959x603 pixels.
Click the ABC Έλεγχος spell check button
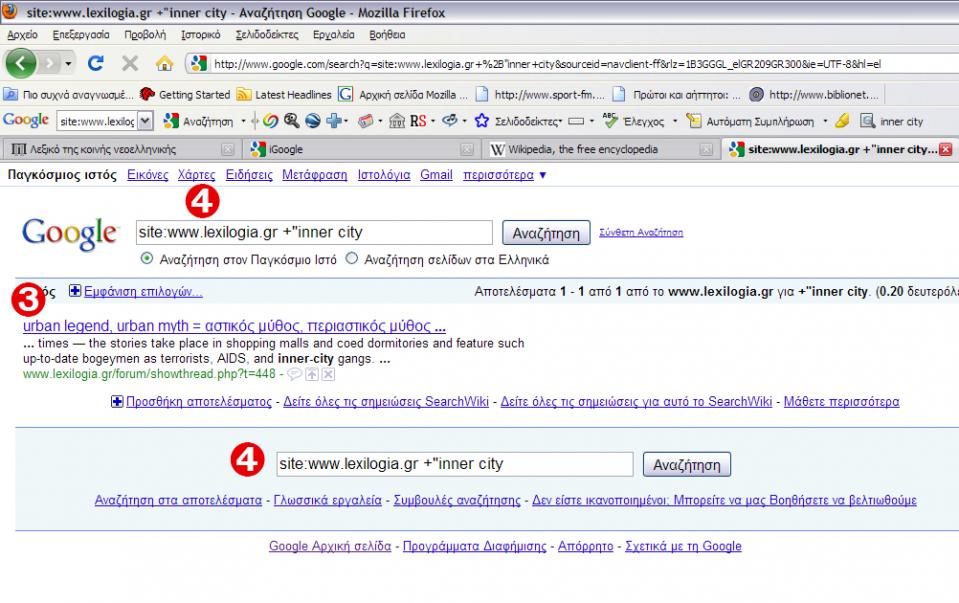634,121
